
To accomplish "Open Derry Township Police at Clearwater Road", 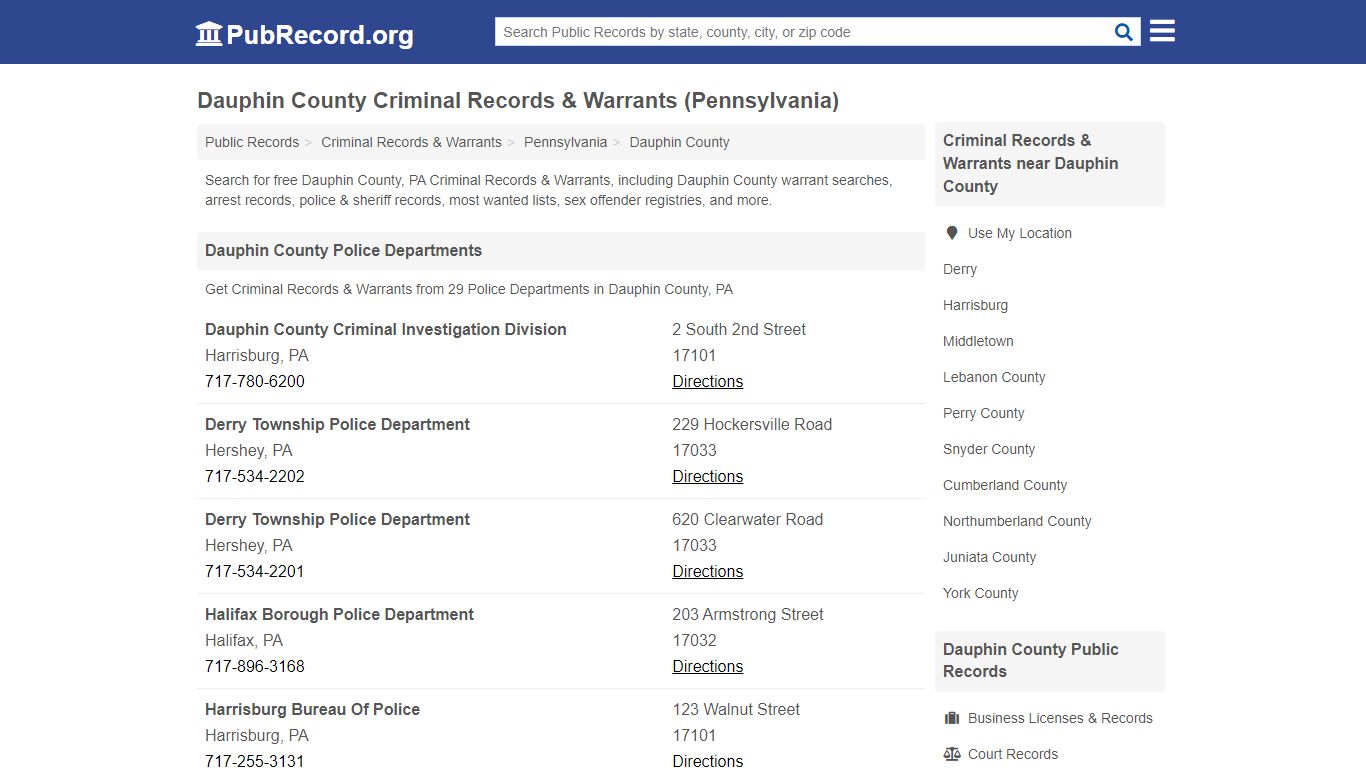I will tap(337, 519).
